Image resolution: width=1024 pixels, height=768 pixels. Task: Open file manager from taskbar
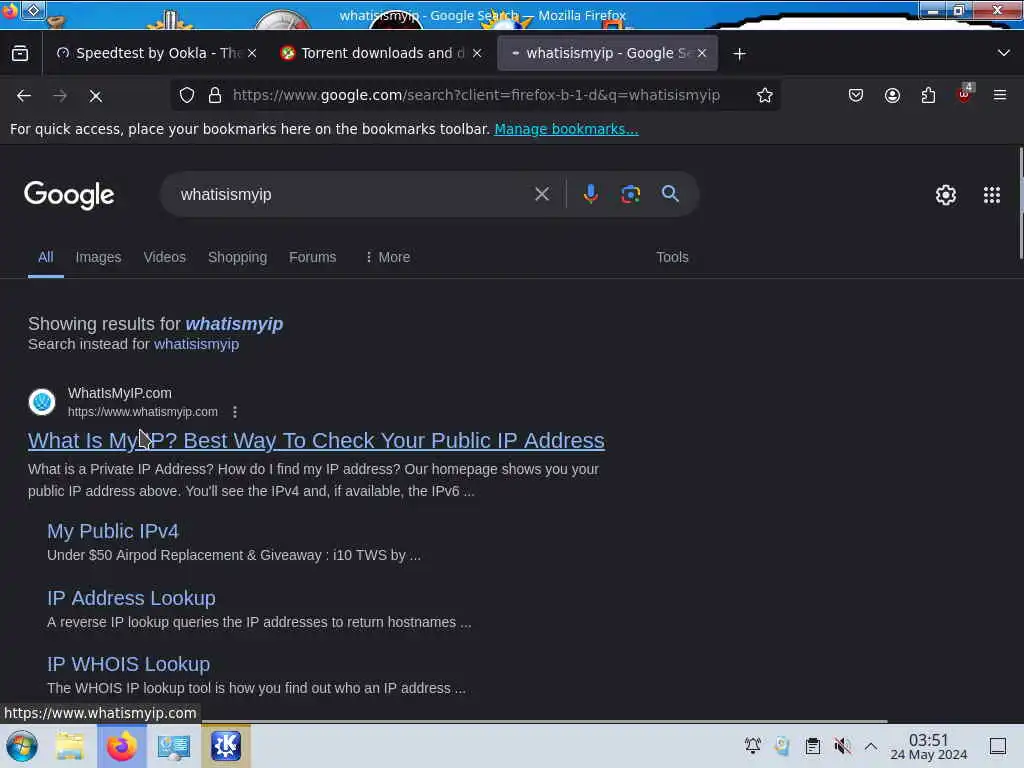(70, 746)
